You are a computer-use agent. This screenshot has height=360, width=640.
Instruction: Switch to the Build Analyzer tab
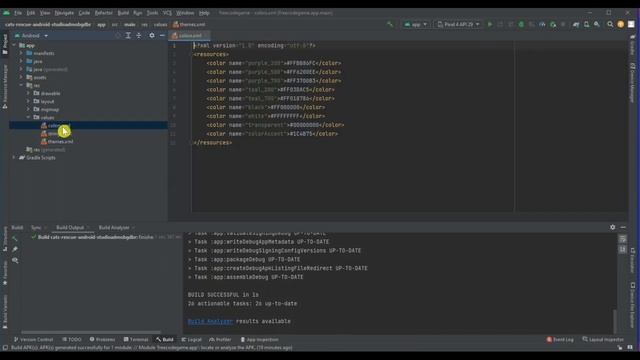click(114, 227)
